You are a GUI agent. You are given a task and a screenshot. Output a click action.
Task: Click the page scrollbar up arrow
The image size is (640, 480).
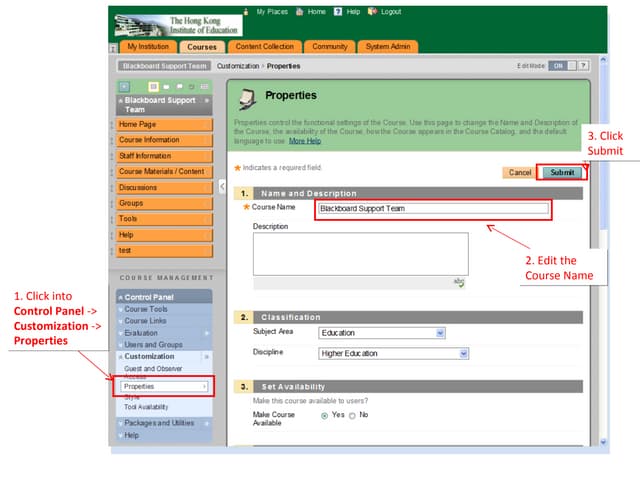tap(603, 60)
